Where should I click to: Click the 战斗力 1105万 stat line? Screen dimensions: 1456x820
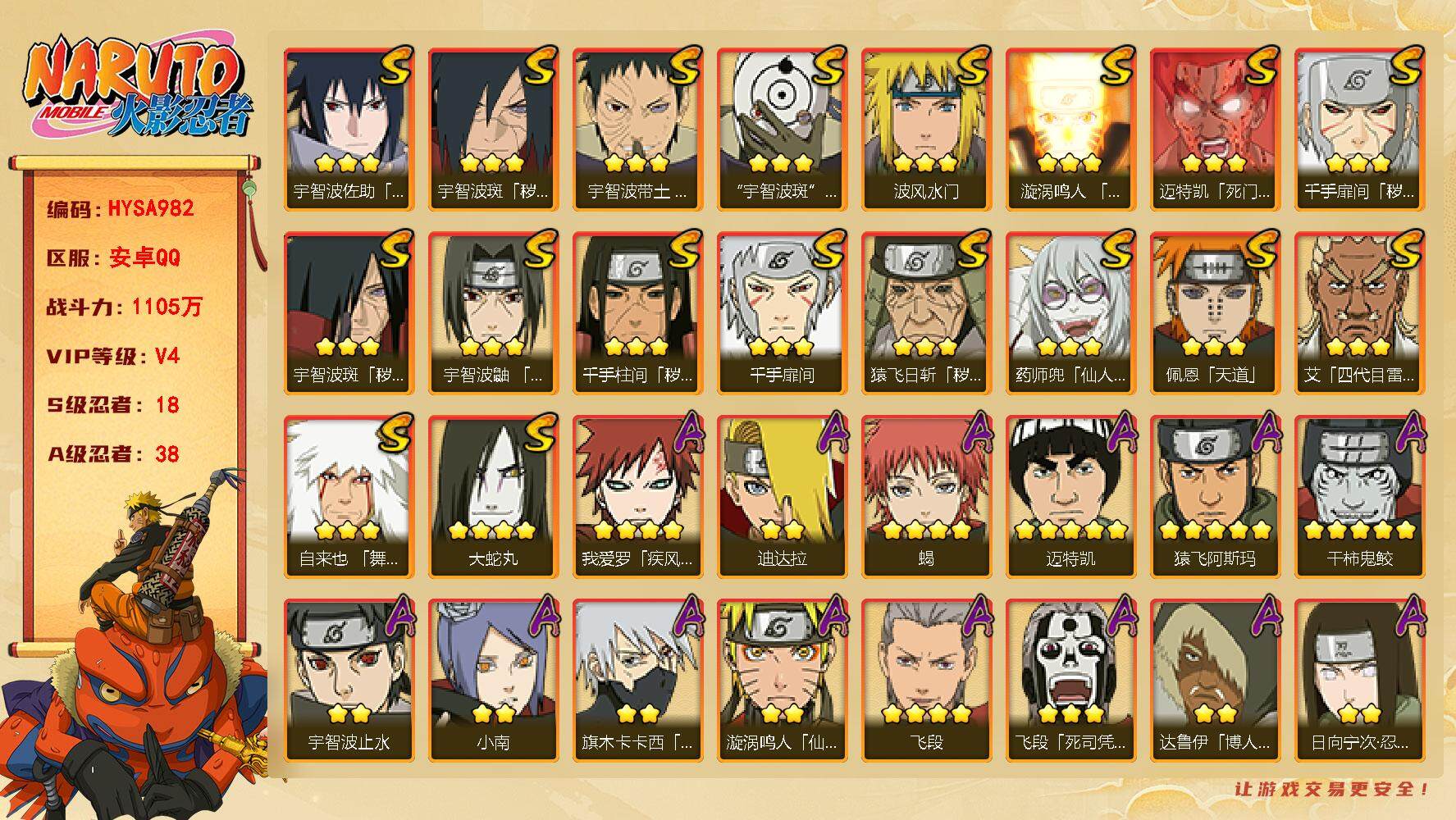click(x=124, y=307)
